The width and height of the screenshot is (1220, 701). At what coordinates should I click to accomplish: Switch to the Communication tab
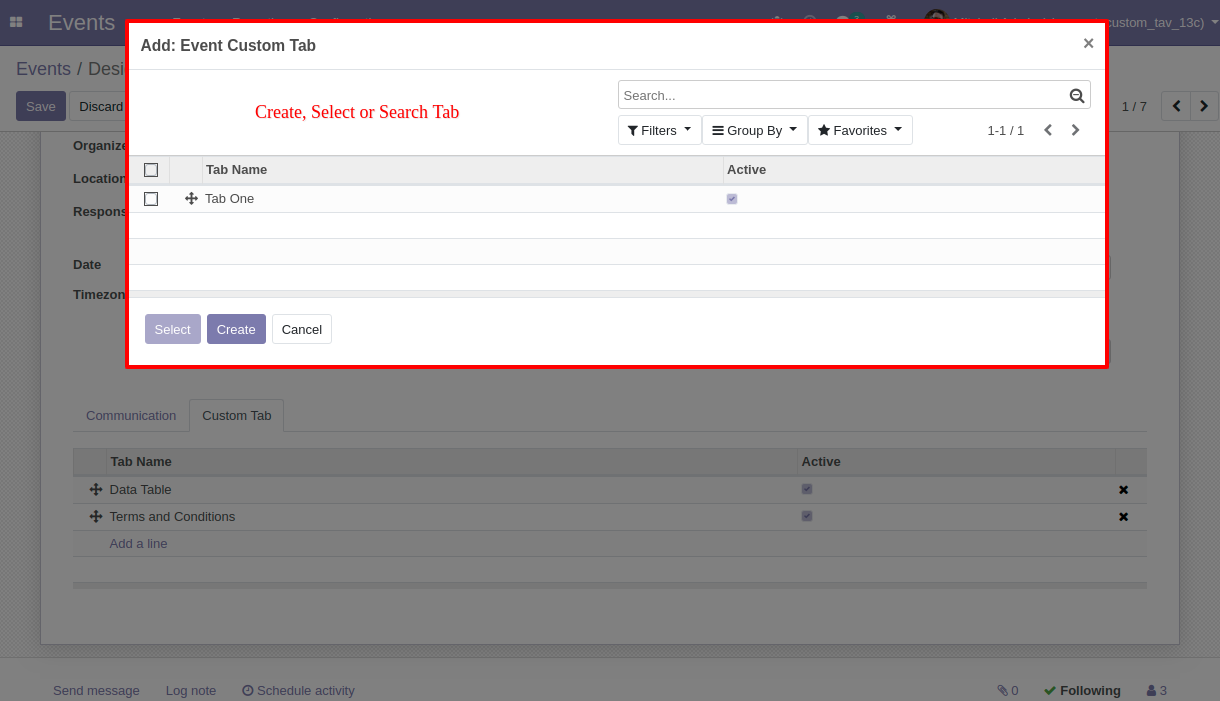(x=131, y=416)
